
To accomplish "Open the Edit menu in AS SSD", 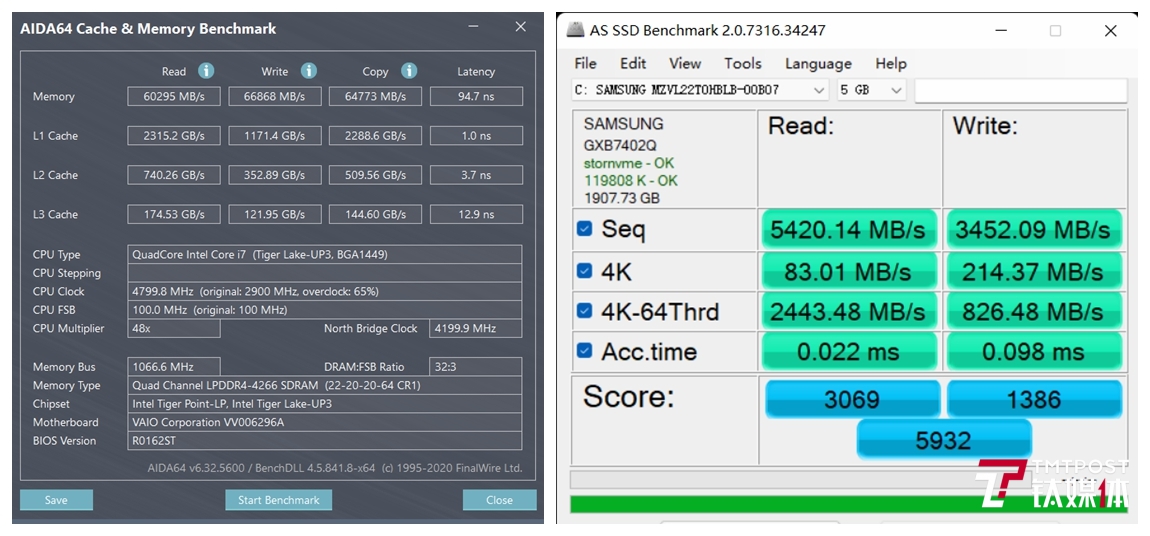I will pos(633,64).
